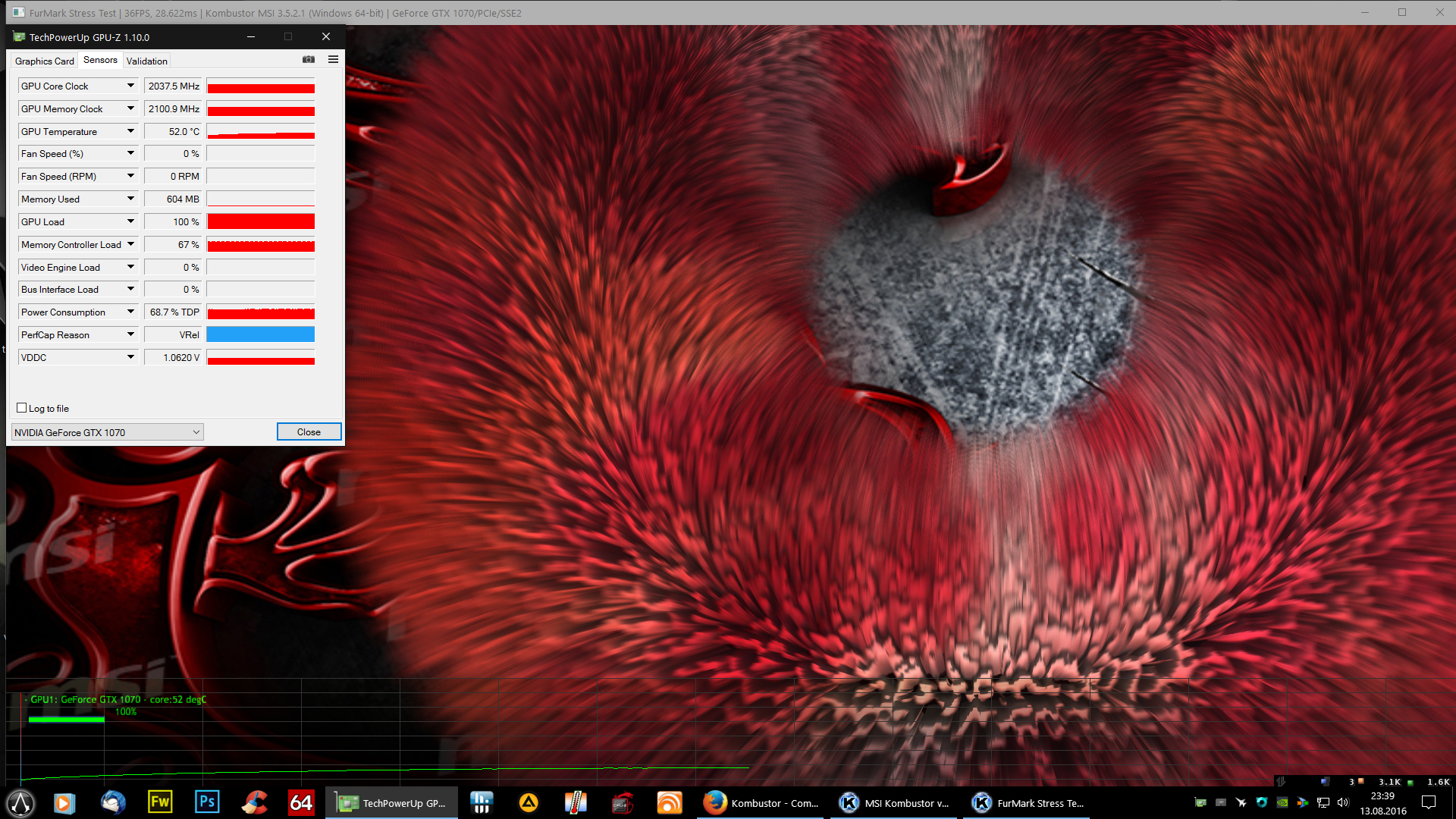Click the volume speaker tray icon
This screenshot has height=819, width=1456.
1343,802
